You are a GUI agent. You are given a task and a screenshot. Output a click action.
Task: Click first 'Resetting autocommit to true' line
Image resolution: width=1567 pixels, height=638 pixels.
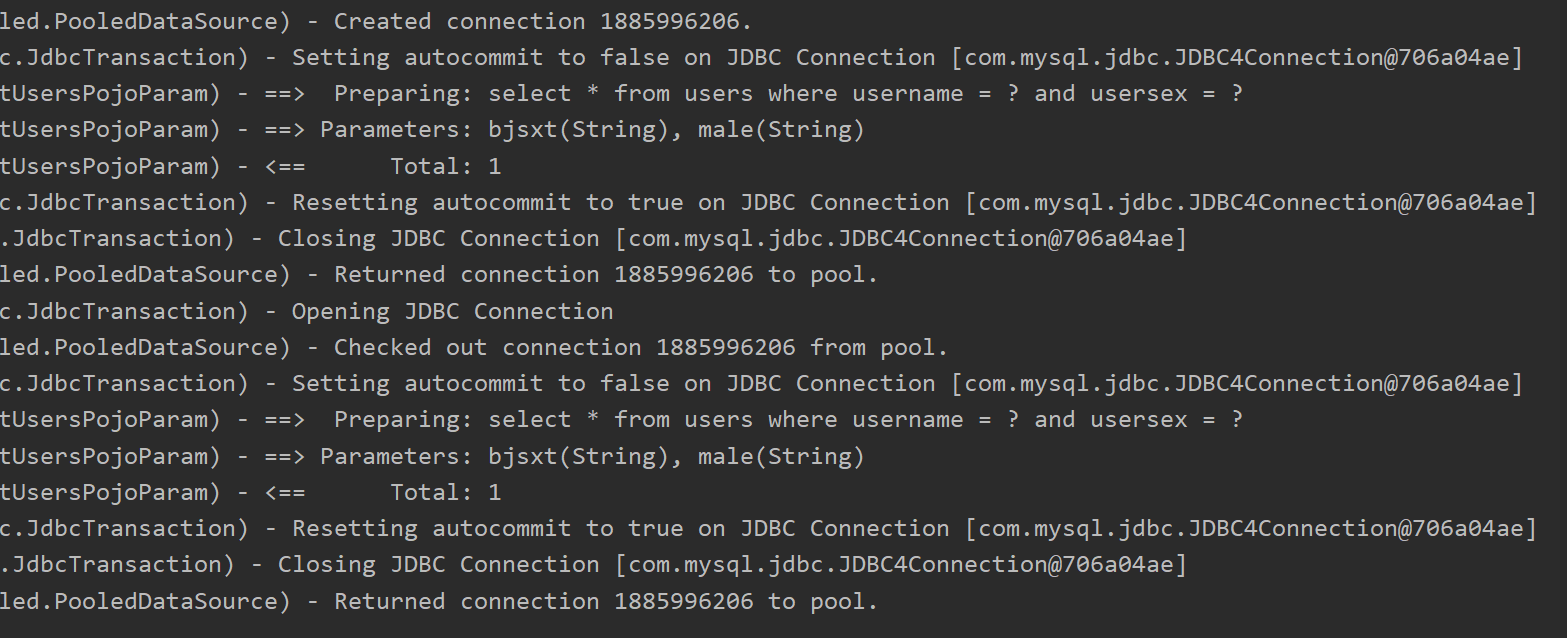(x=768, y=202)
